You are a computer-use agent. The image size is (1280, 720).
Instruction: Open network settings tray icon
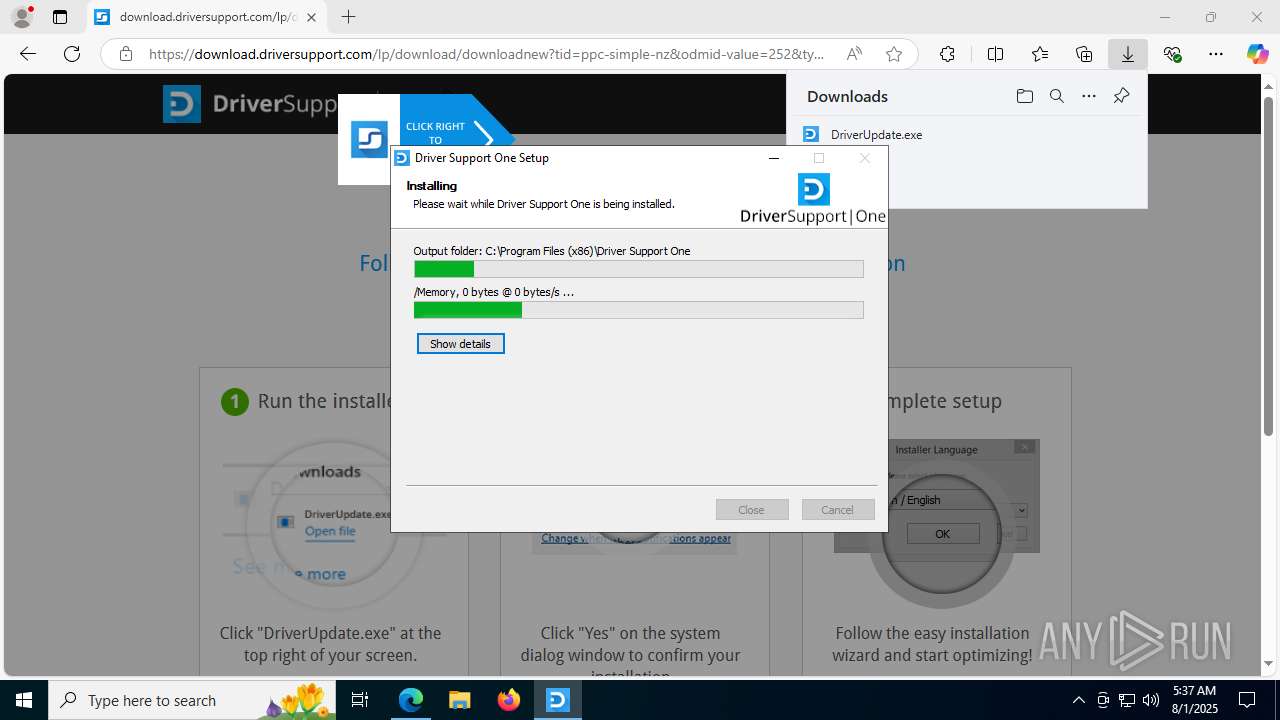point(1127,700)
